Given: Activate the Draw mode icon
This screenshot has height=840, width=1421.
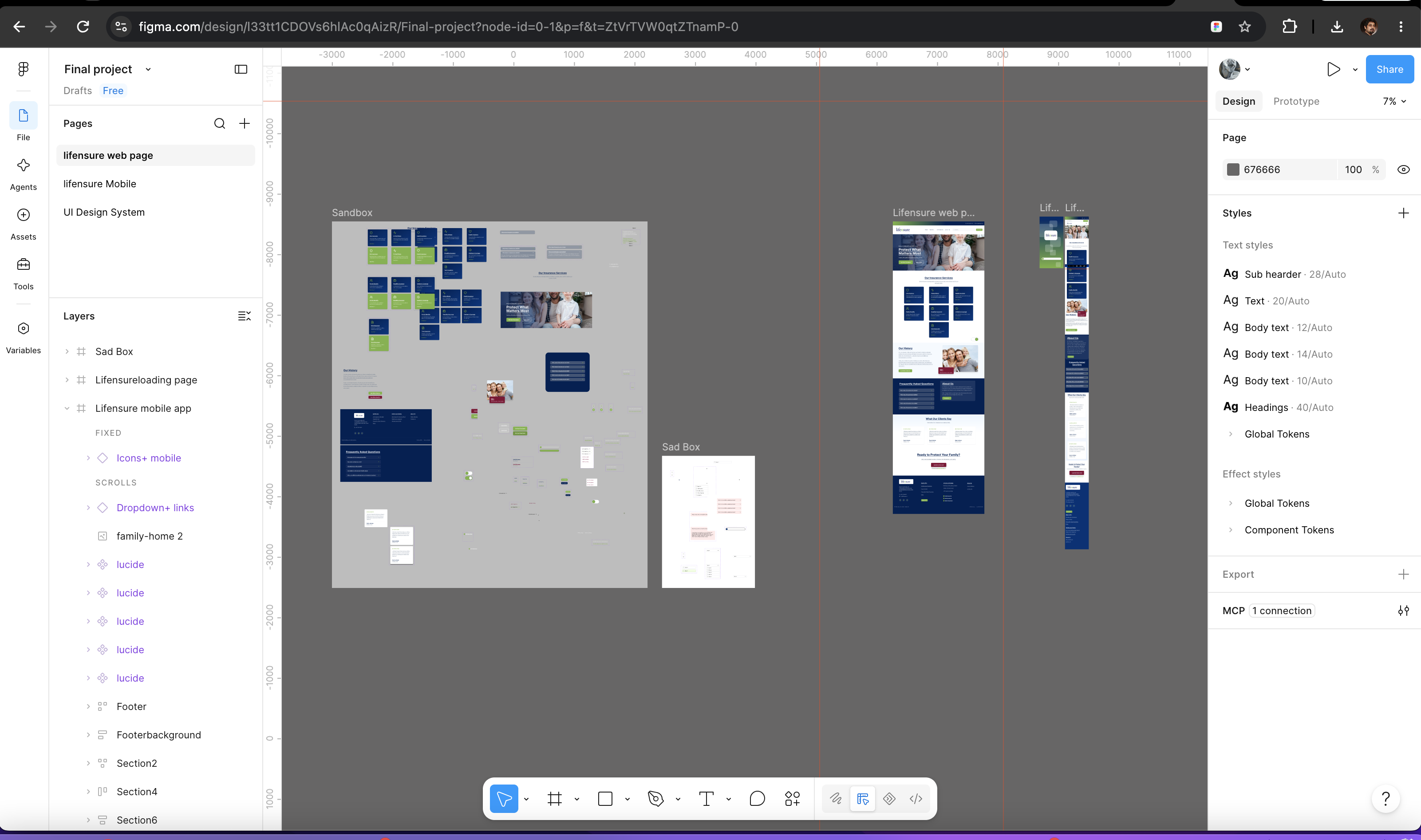Looking at the screenshot, I should (835, 799).
